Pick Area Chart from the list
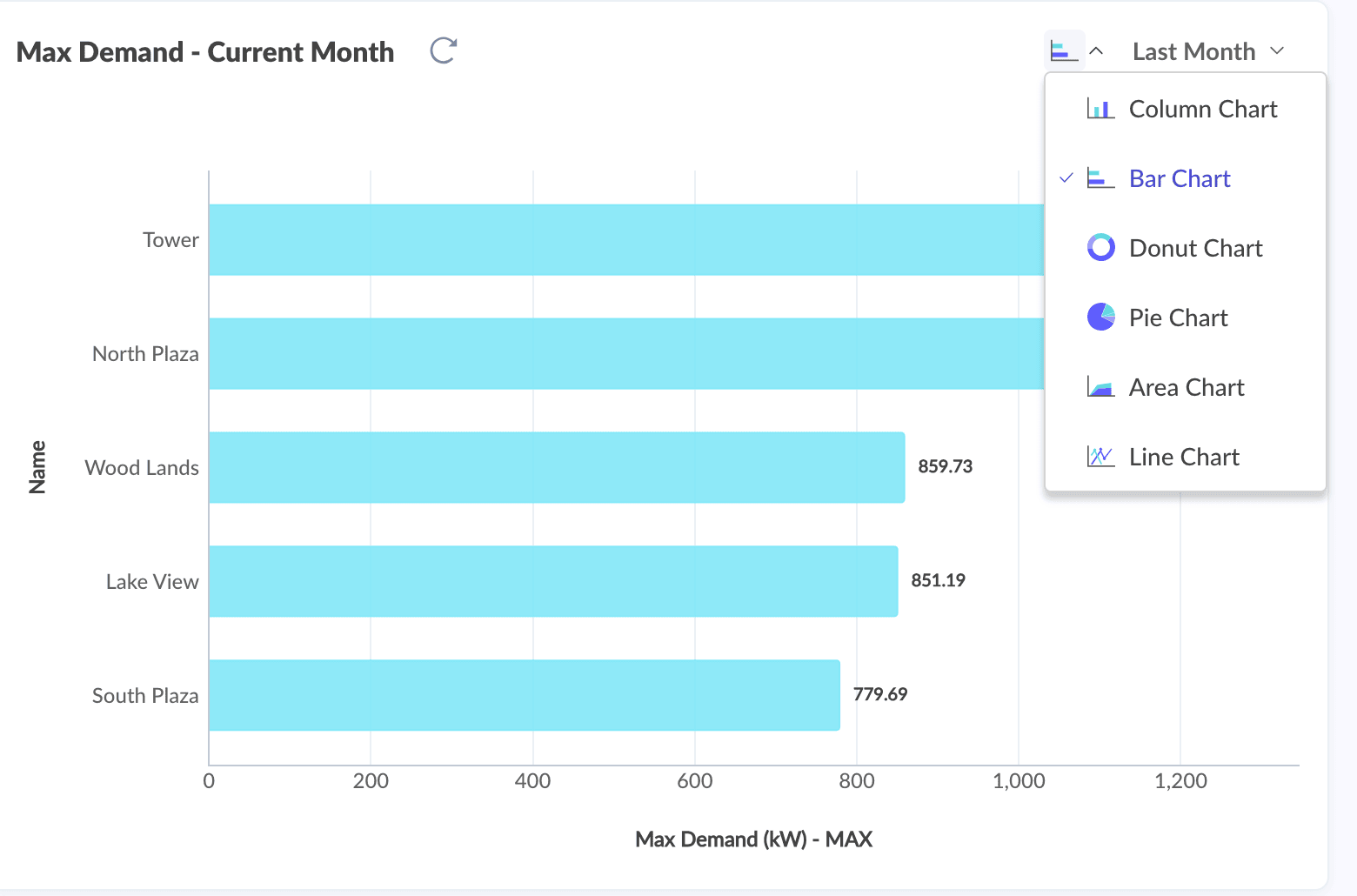This screenshot has width=1357, height=896. [1187, 387]
